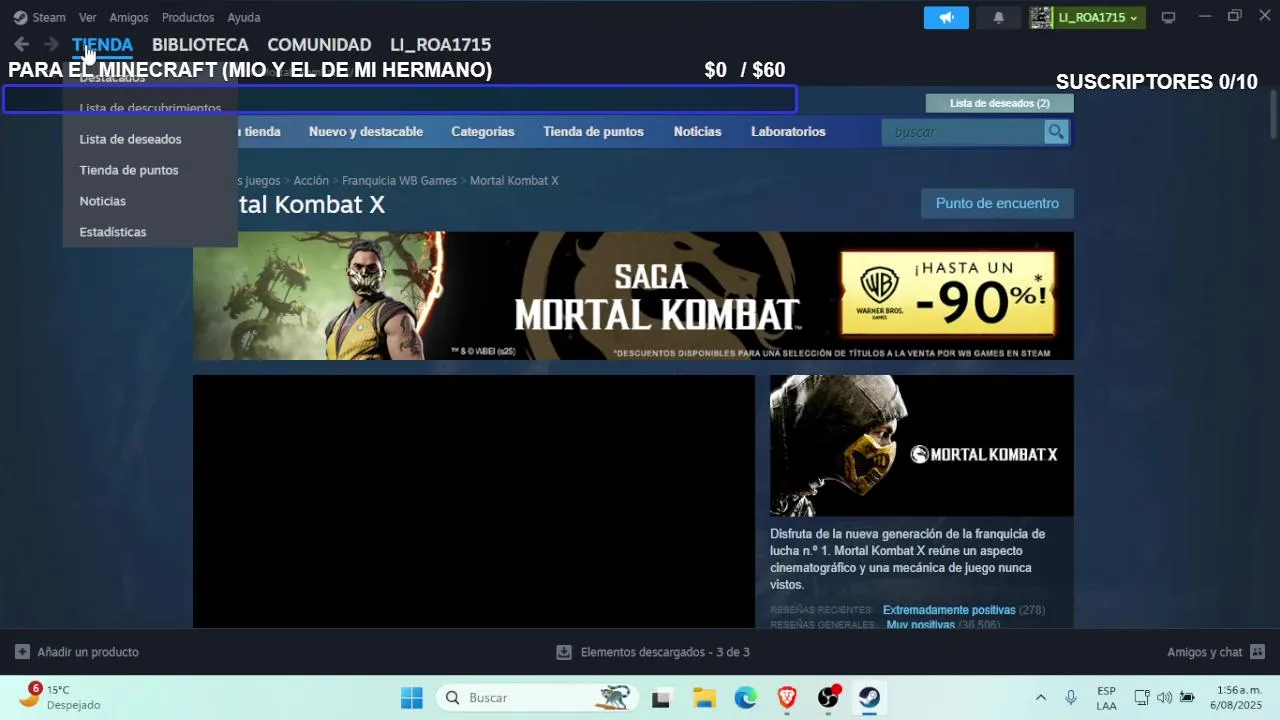Open the Windows Start button

pos(412,698)
